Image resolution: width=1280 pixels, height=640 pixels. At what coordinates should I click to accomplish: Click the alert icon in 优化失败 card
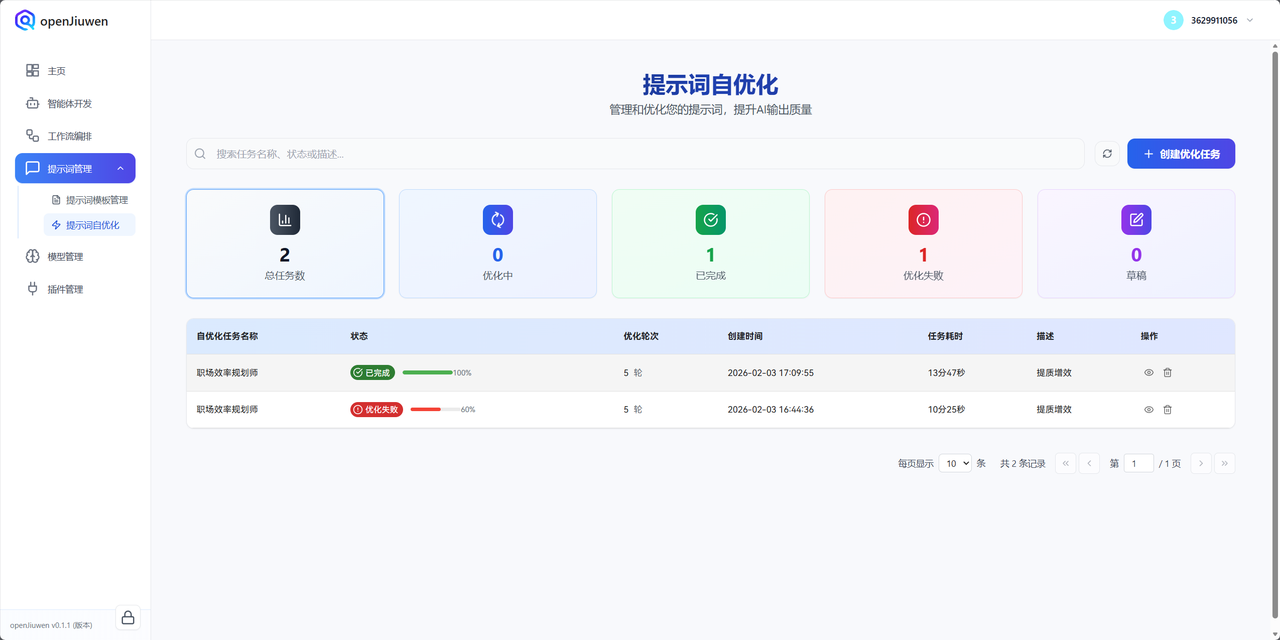tap(923, 220)
